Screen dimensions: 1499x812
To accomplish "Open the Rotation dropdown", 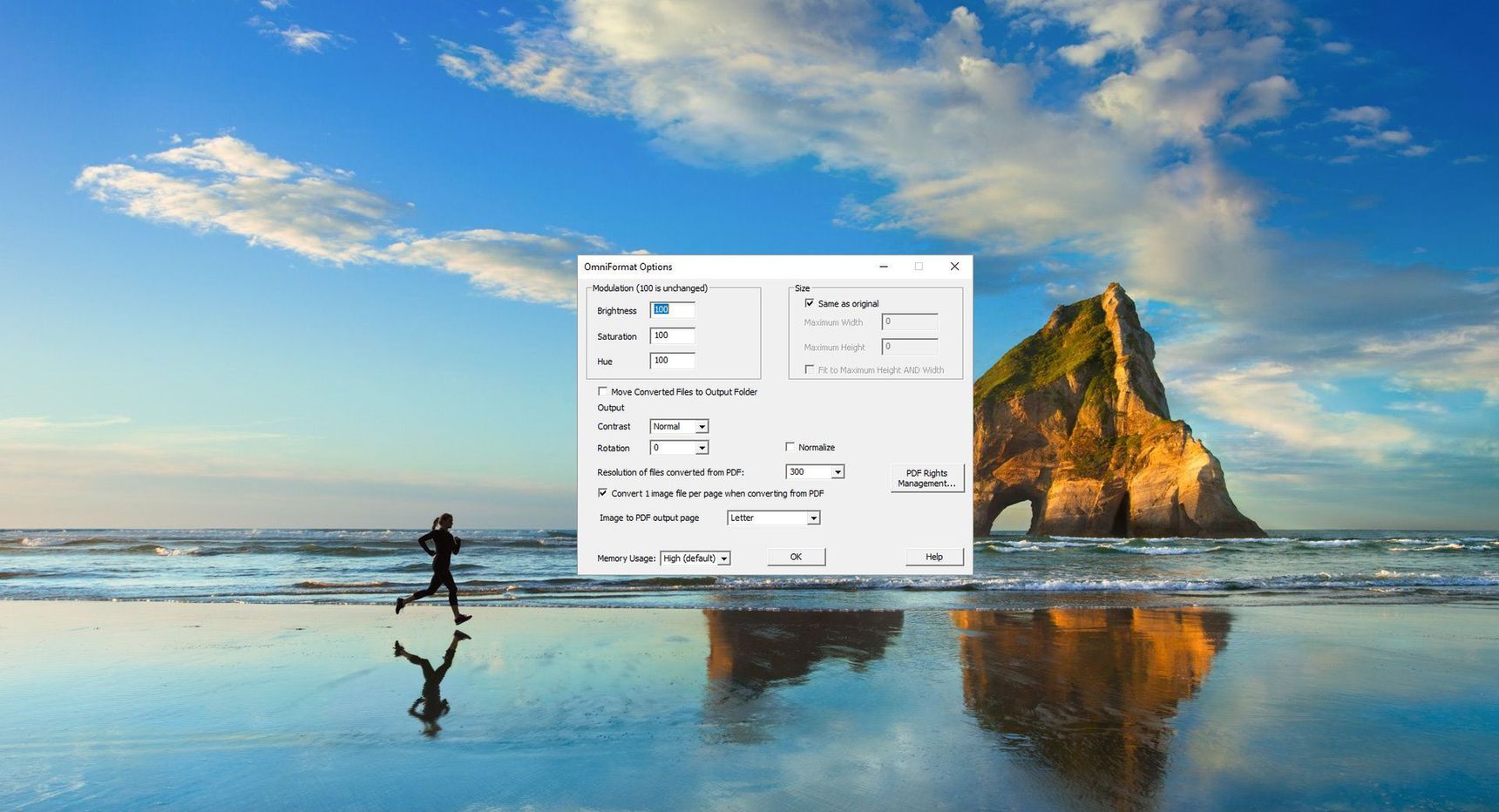I will point(679,448).
